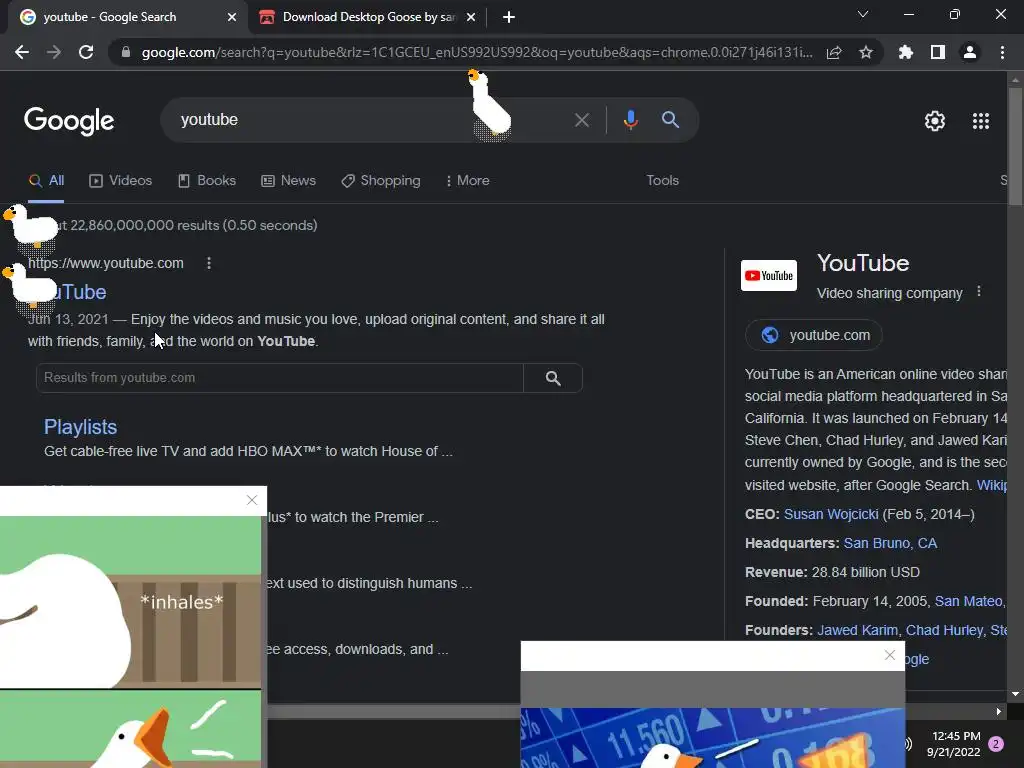Toggle the browser side panel icon
The width and height of the screenshot is (1024, 768).
[938, 52]
